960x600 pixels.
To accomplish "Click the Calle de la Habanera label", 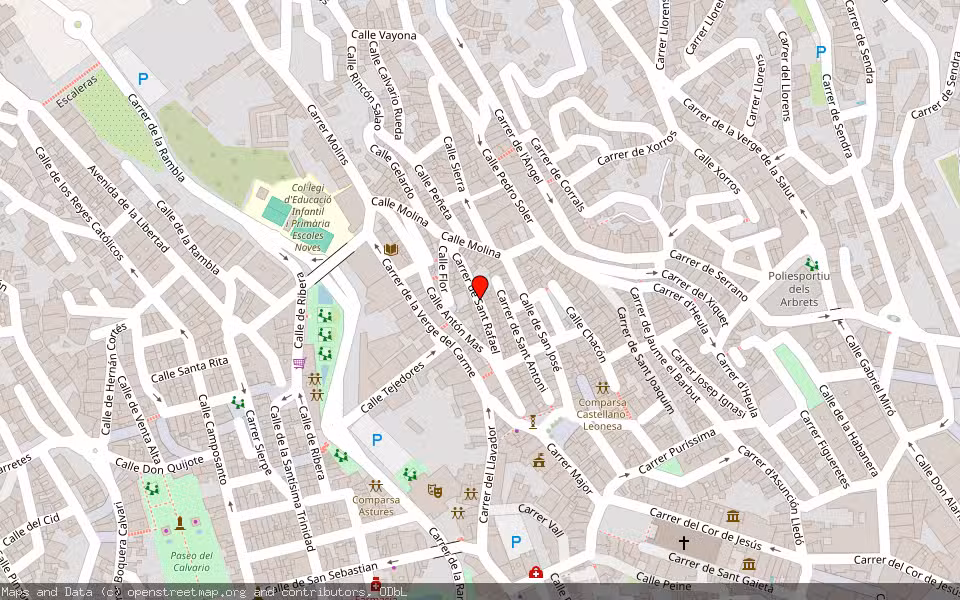I will click(x=848, y=430).
